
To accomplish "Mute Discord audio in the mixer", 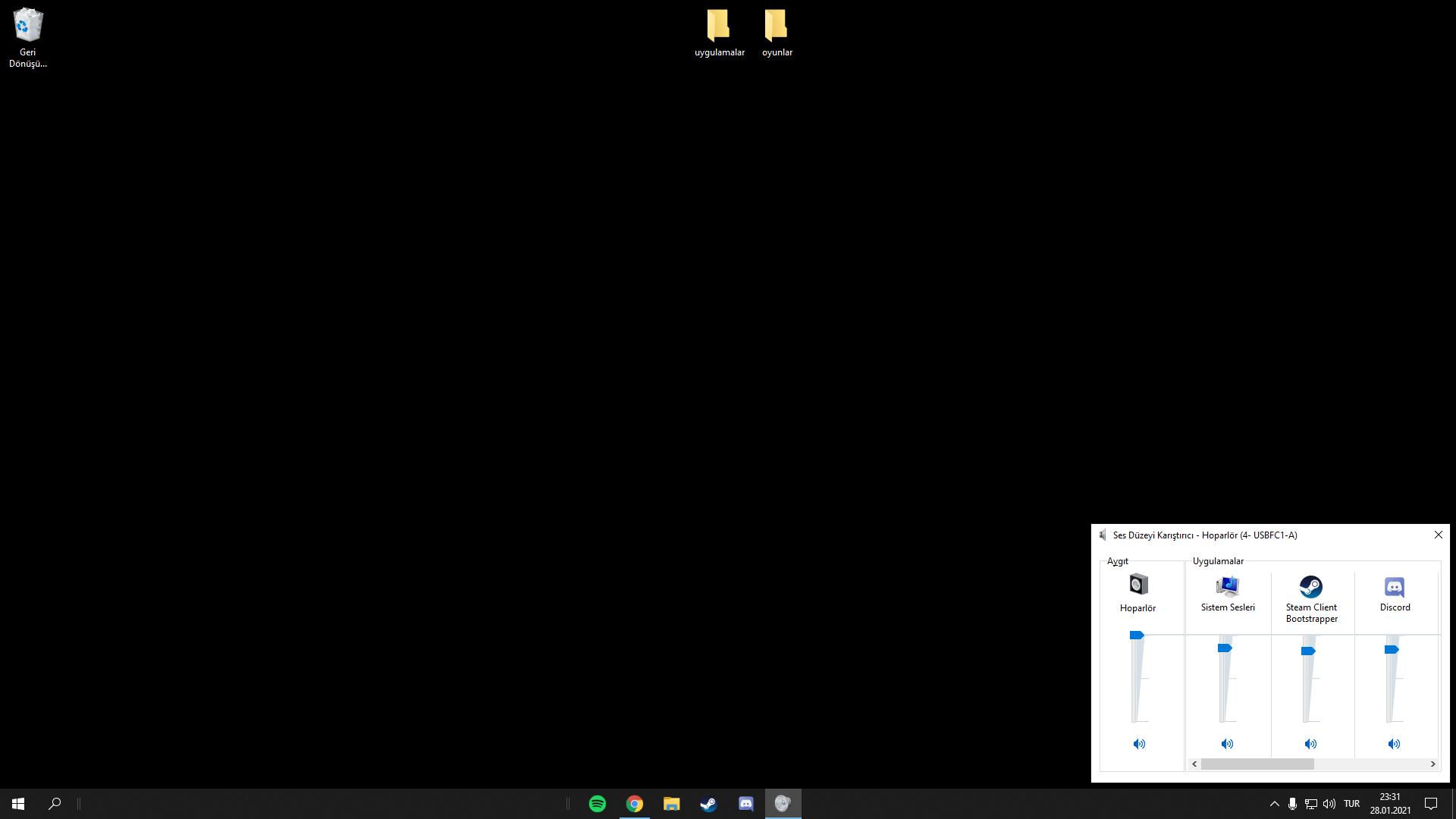I will [1394, 743].
